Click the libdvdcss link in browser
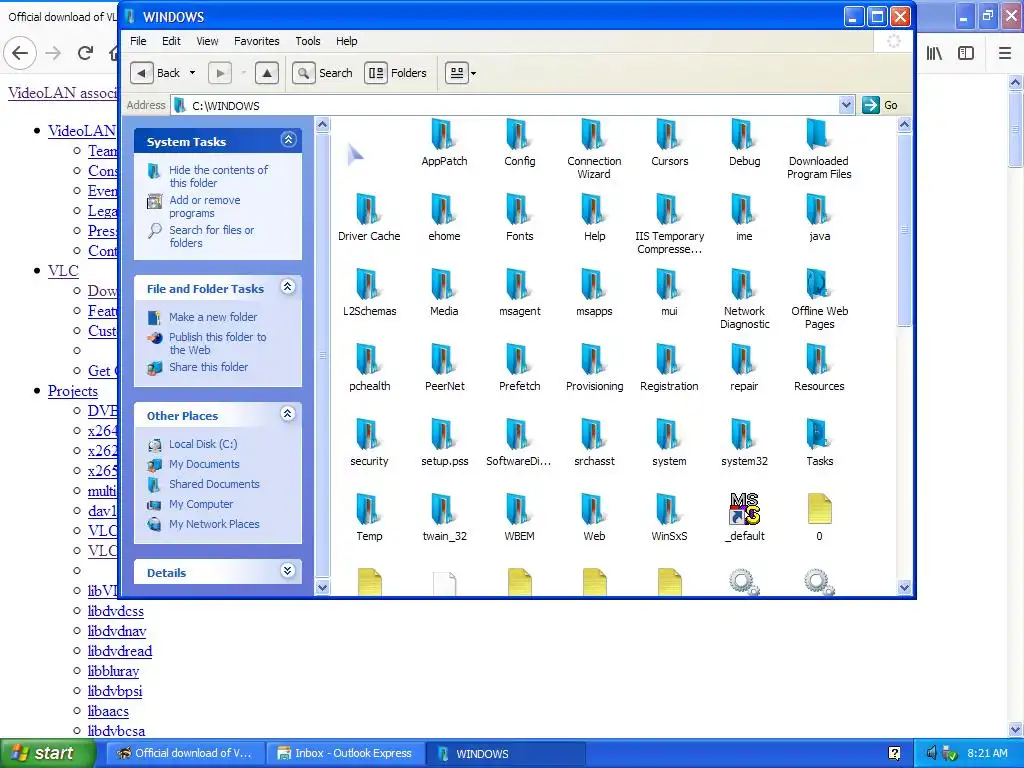Viewport: 1024px width, 768px height. [x=116, y=611]
